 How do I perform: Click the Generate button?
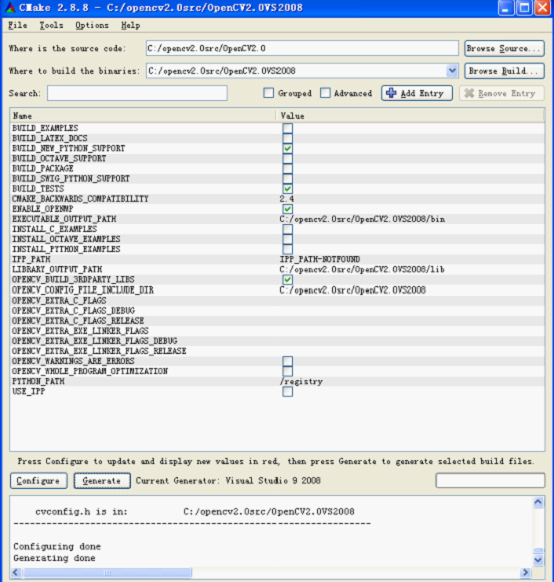click(x=102, y=481)
